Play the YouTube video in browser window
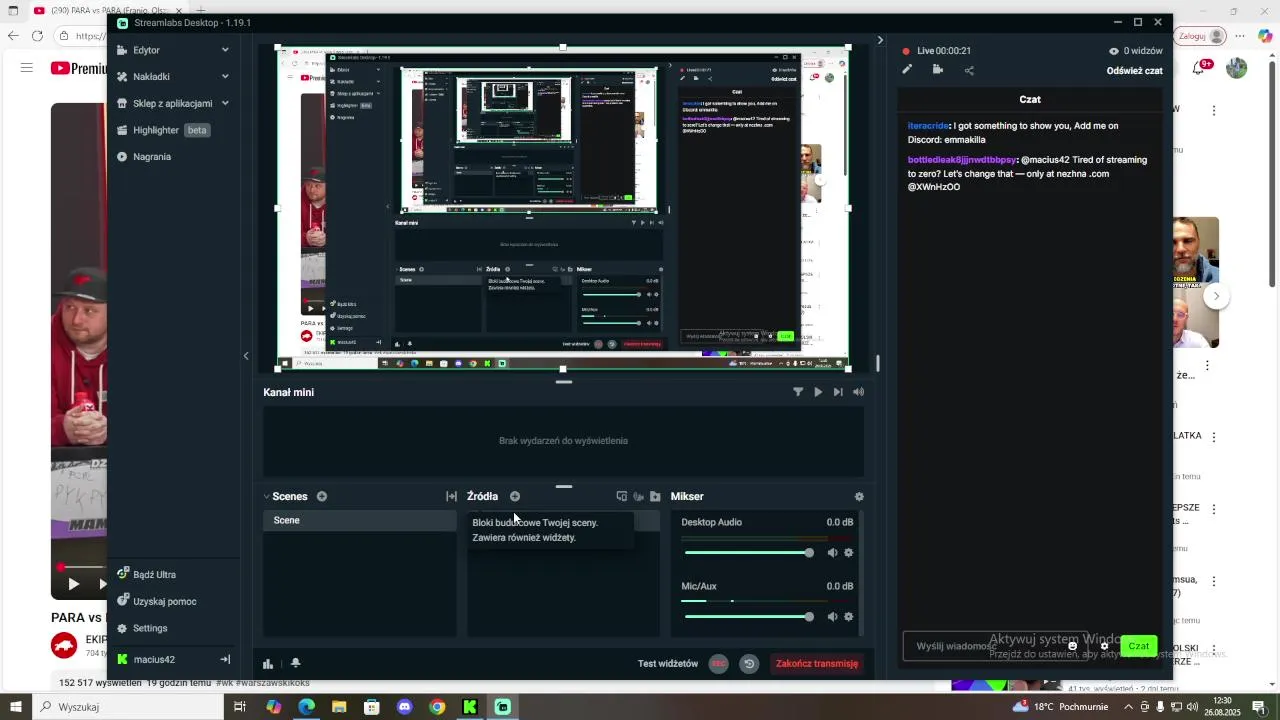Screen dimensions: 1280x720 73,584
